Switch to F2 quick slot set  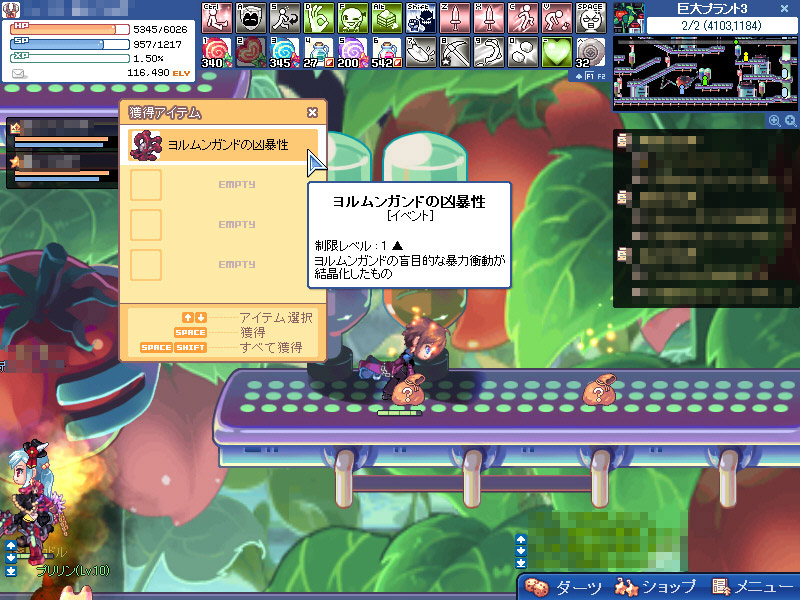(x=601, y=76)
